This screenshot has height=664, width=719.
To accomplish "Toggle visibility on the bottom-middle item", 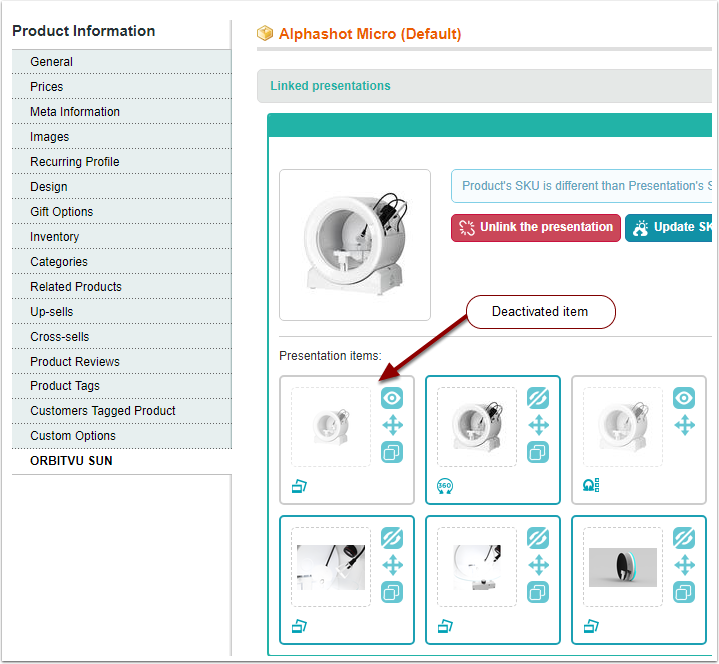I will click(x=538, y=538).
